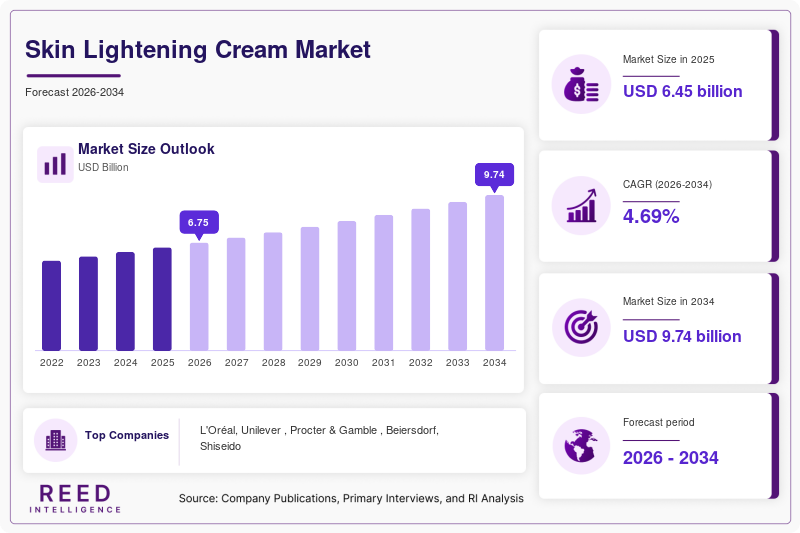This screenshot has height=533, width=800.
Task: Click the 2027 bar in the chart
Action: pos(236,294)
